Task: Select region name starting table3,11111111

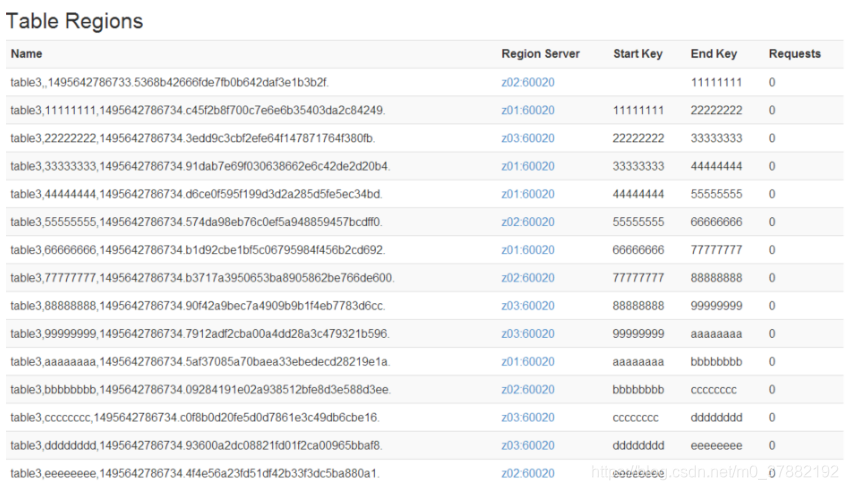Action: click(x=198, y=110)
